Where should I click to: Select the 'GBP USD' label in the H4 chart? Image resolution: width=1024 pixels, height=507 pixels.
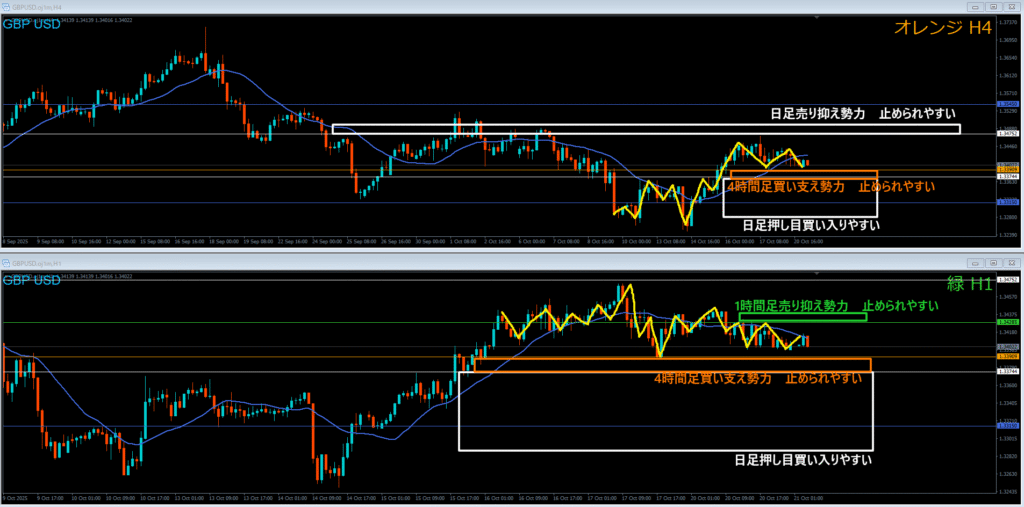point(32,24)
